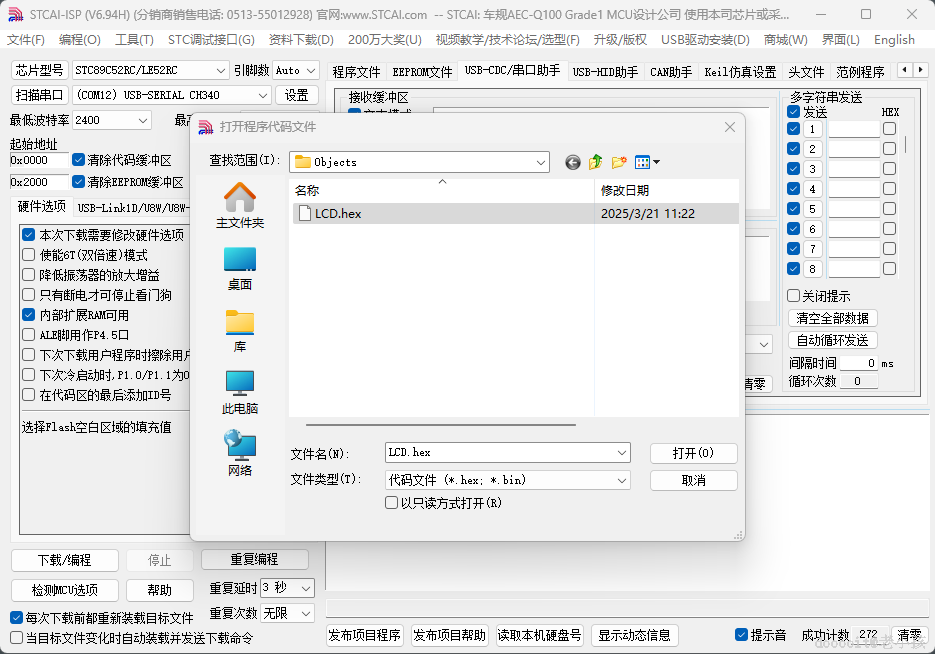
Task: Select 此电脑 in the sidebar
Action: [239, 390]
